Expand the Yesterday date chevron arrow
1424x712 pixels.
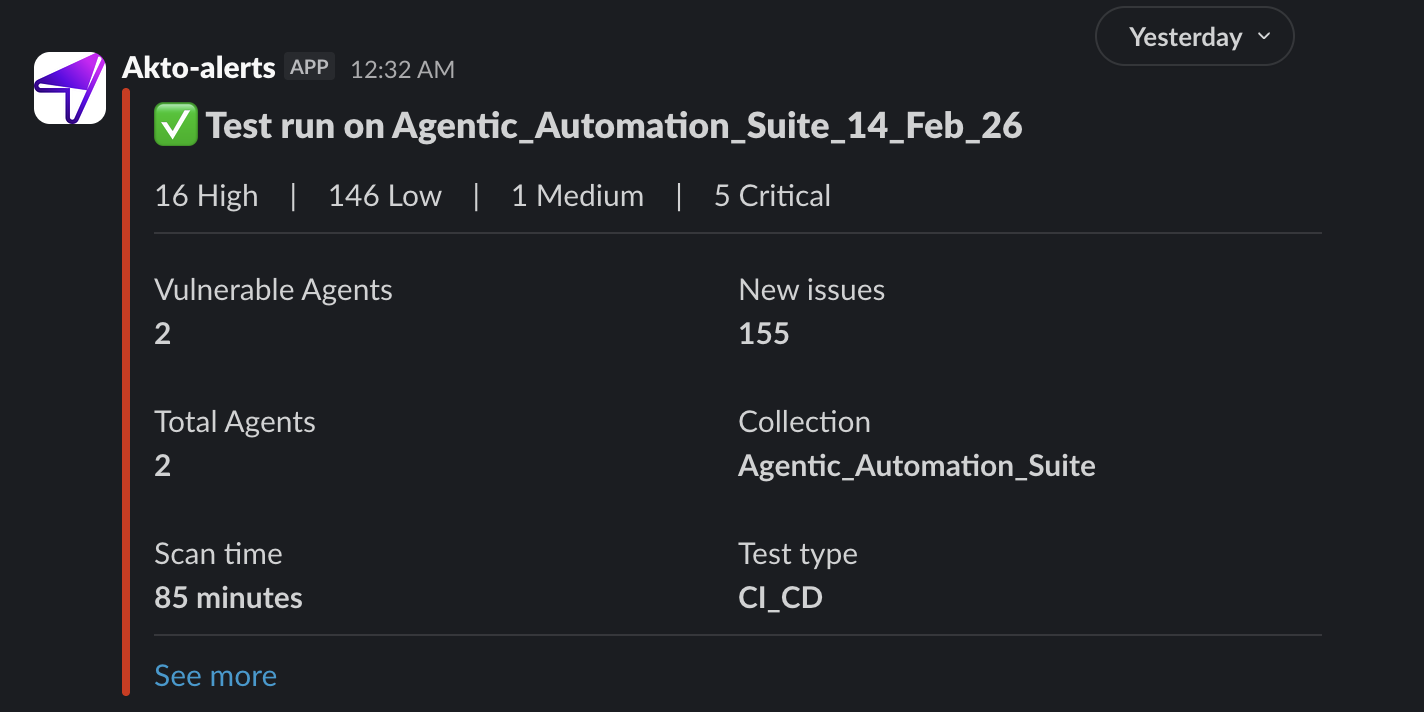[1264, 37]
